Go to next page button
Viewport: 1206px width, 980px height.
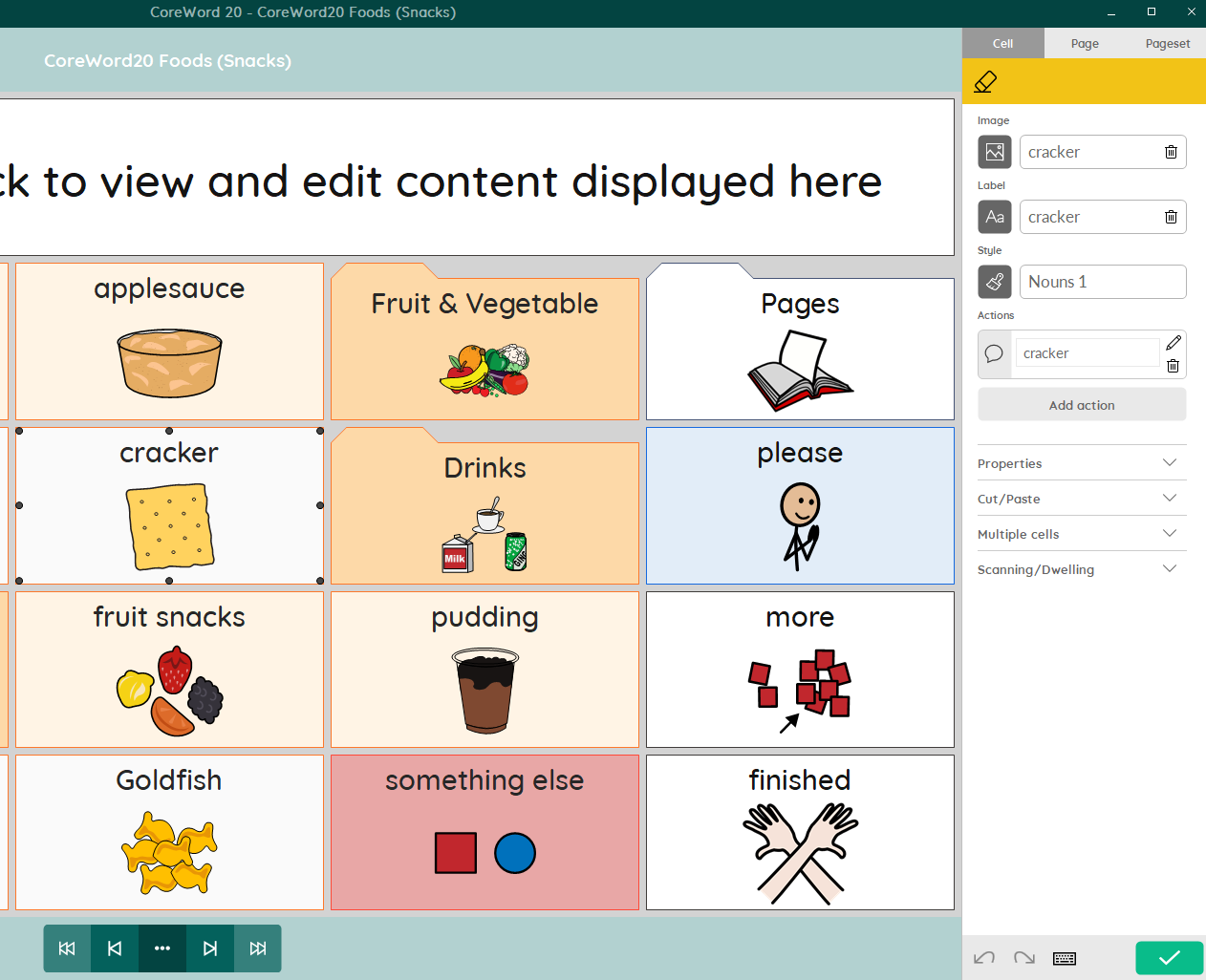(x=210, y=948)
